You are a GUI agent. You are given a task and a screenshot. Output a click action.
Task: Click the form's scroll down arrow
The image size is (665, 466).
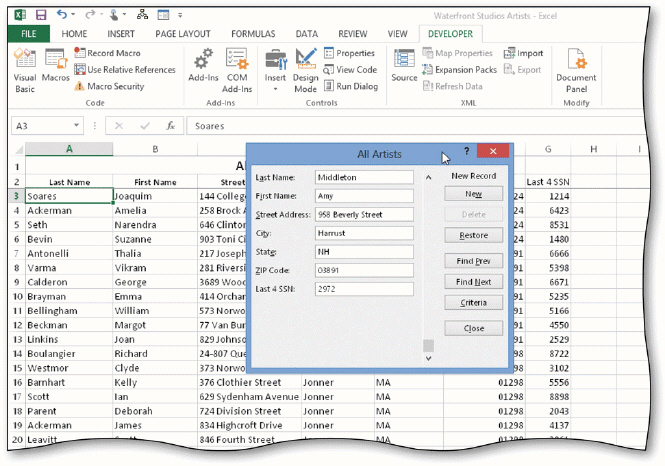(x=428, y=358)
